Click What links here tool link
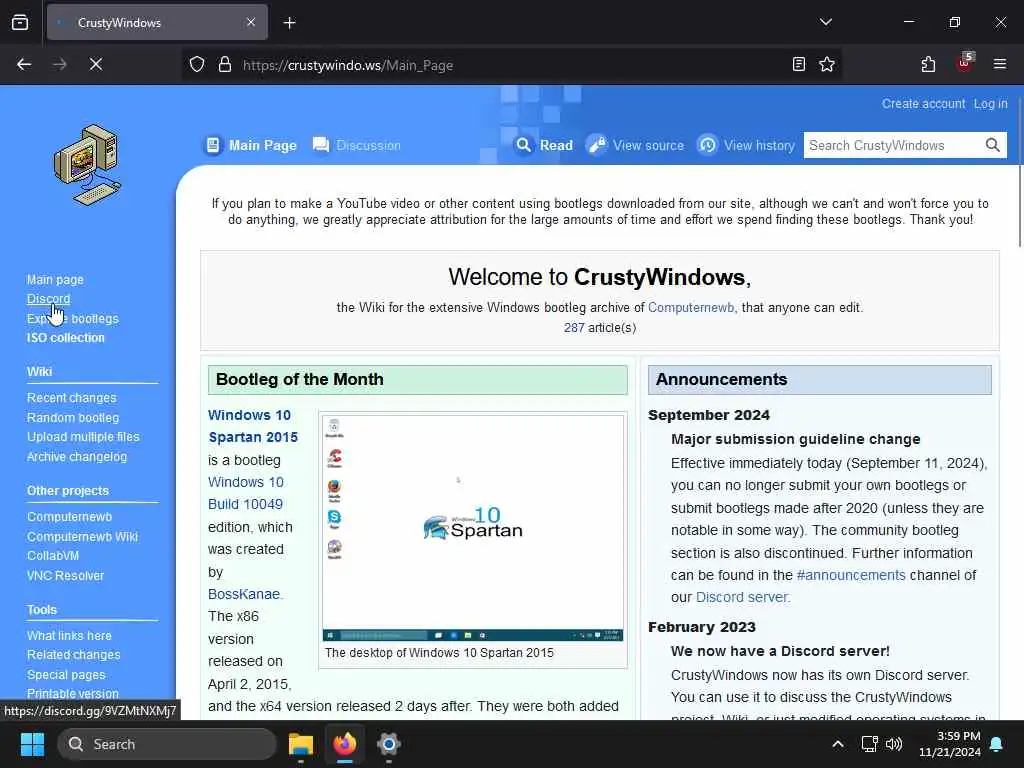 point(69,635)
